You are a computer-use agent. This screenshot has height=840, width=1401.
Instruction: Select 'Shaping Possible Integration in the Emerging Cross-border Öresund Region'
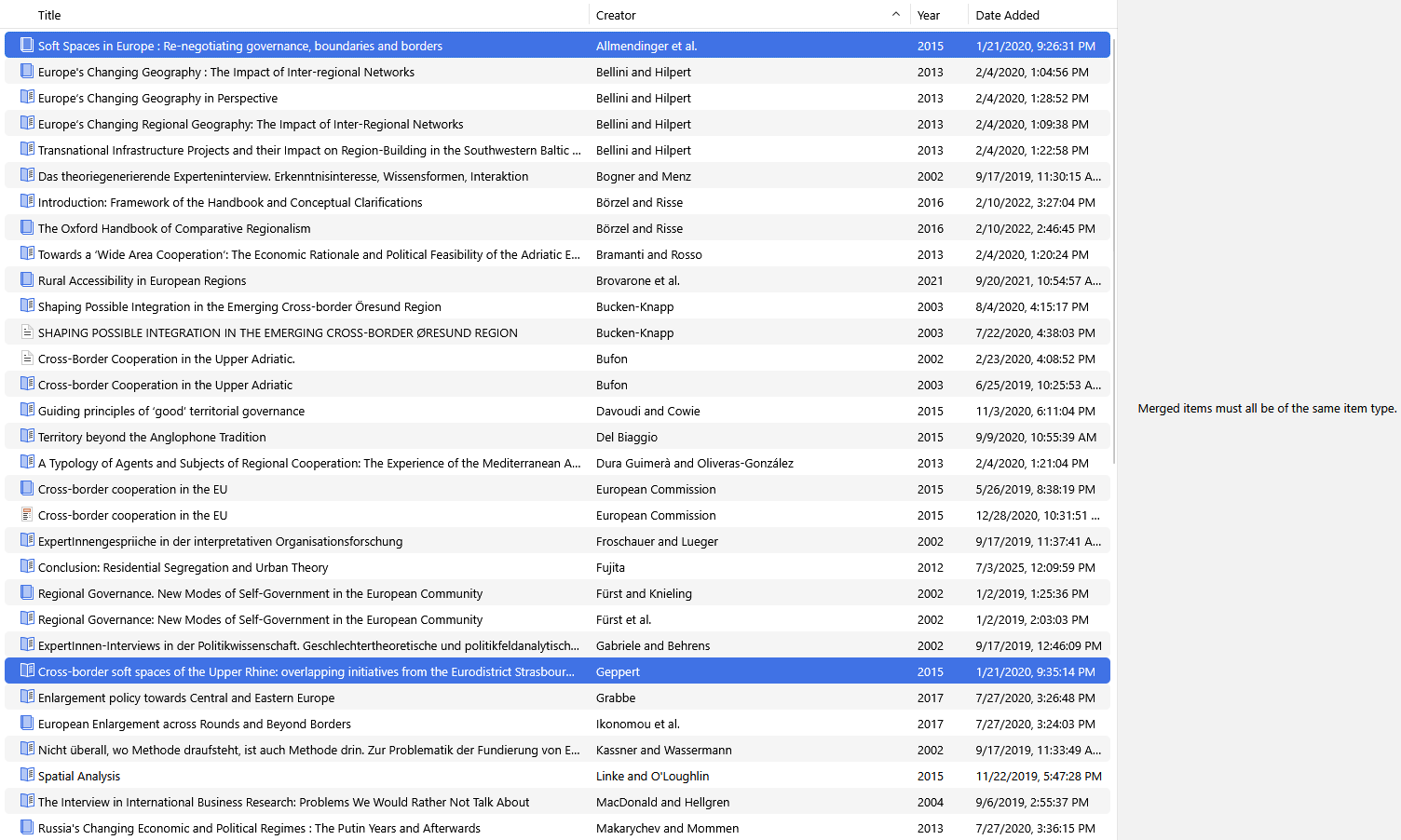pos(557,306)
